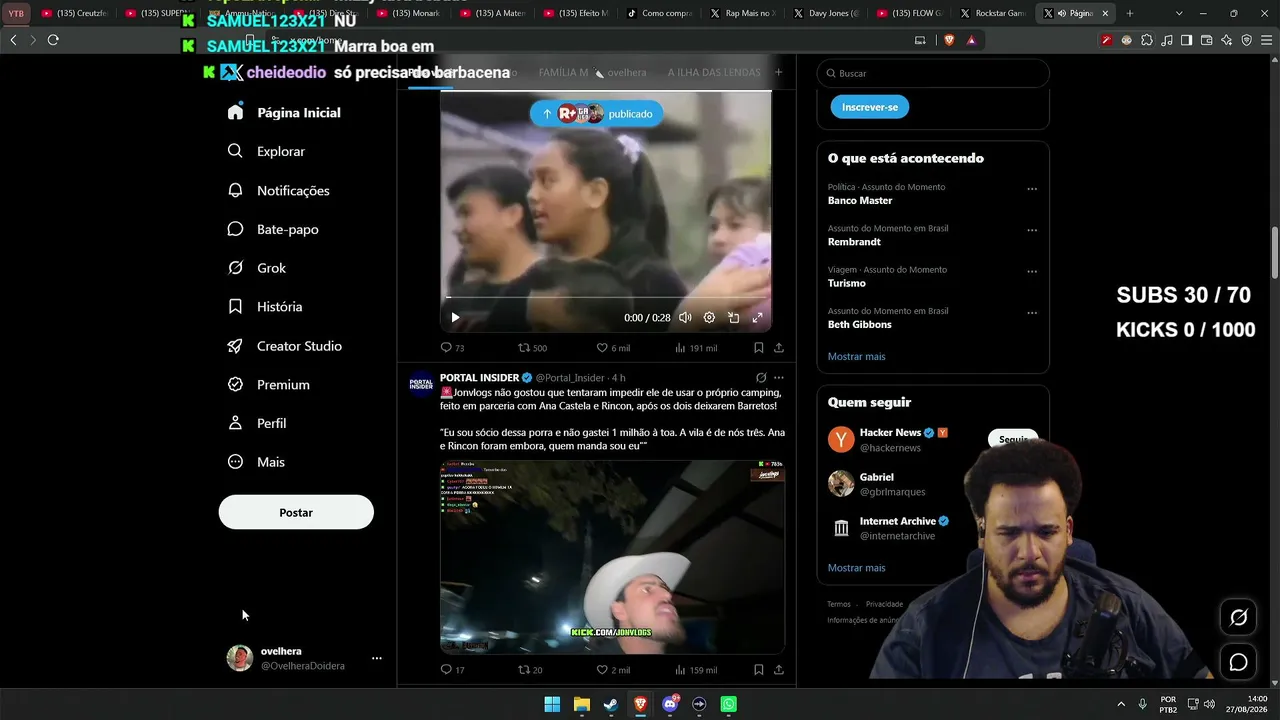Open more options for Banco Master trend

point(1032,189)
